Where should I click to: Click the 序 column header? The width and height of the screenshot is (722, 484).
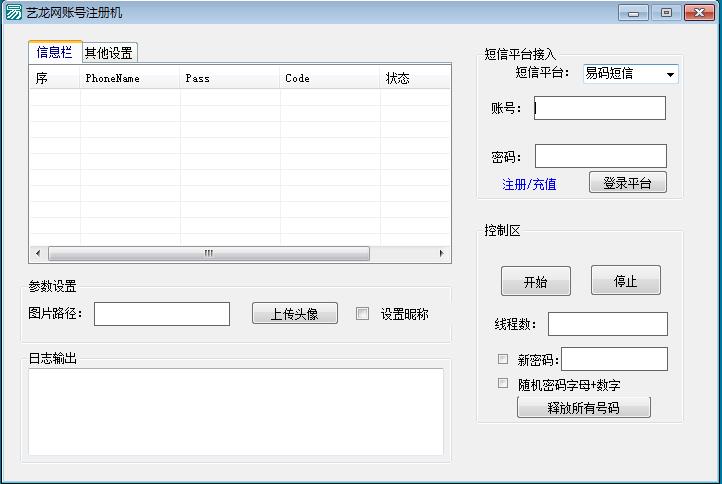point(55,78)
